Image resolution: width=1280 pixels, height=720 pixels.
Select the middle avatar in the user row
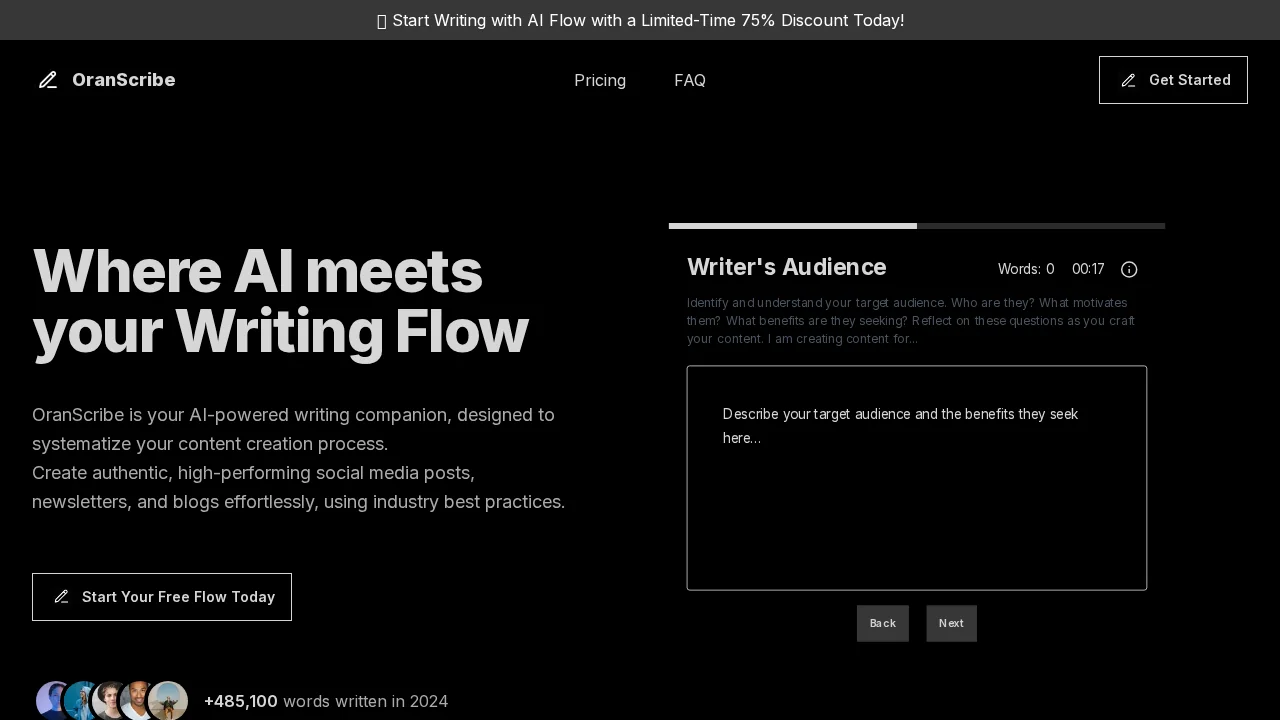[x=110, y=701]
